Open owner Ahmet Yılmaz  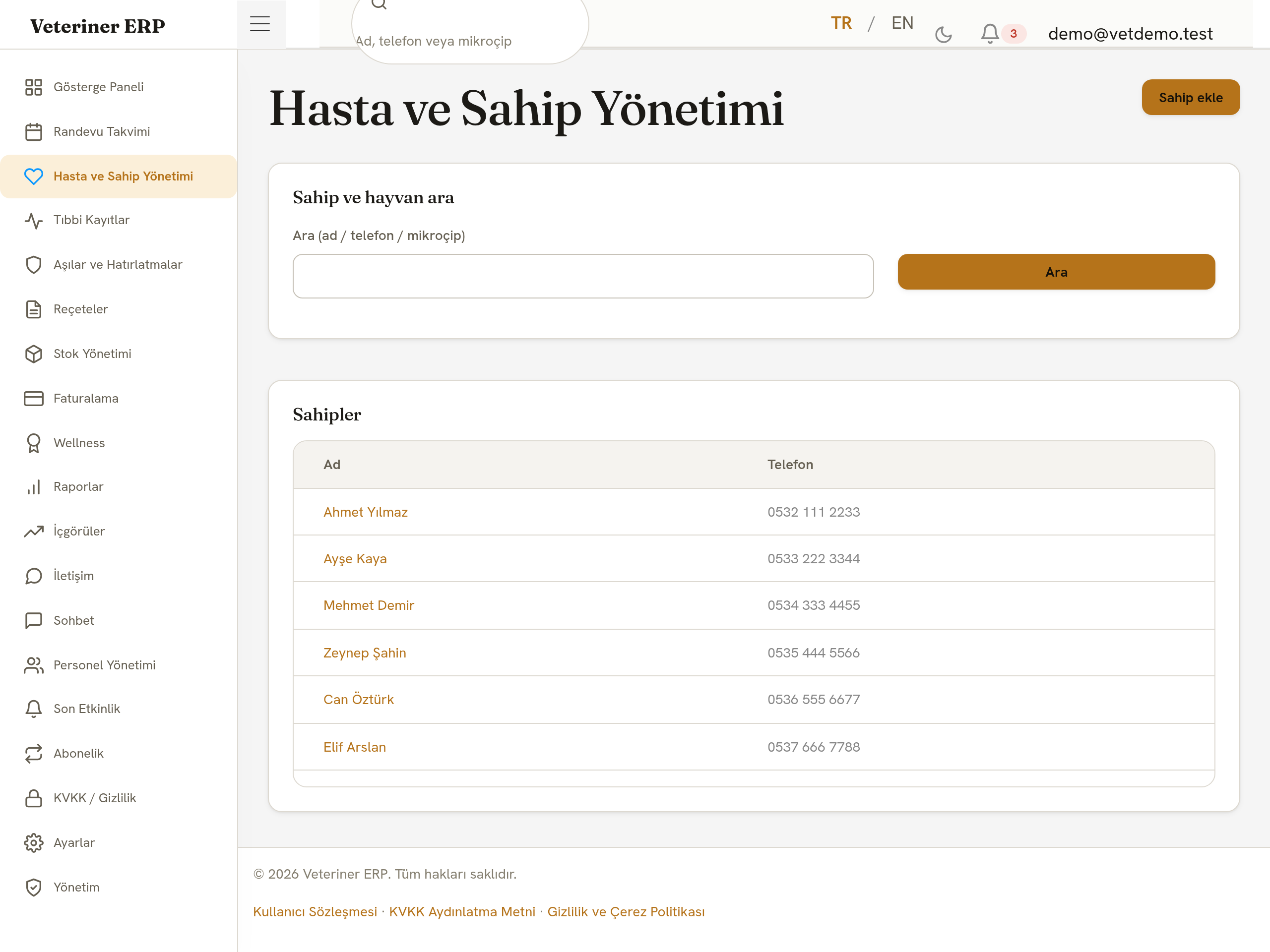coord(365,512)
